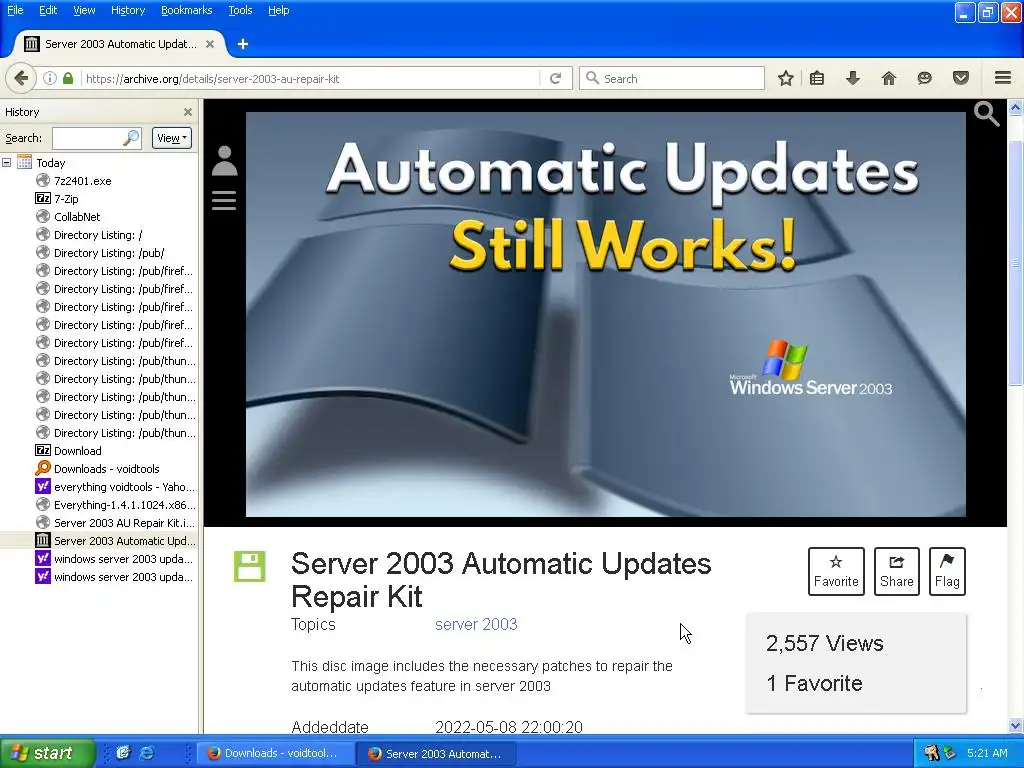Click the Automatic Updates Still Works image
The height and width of the screenshot is (768, 1024).
605,314
